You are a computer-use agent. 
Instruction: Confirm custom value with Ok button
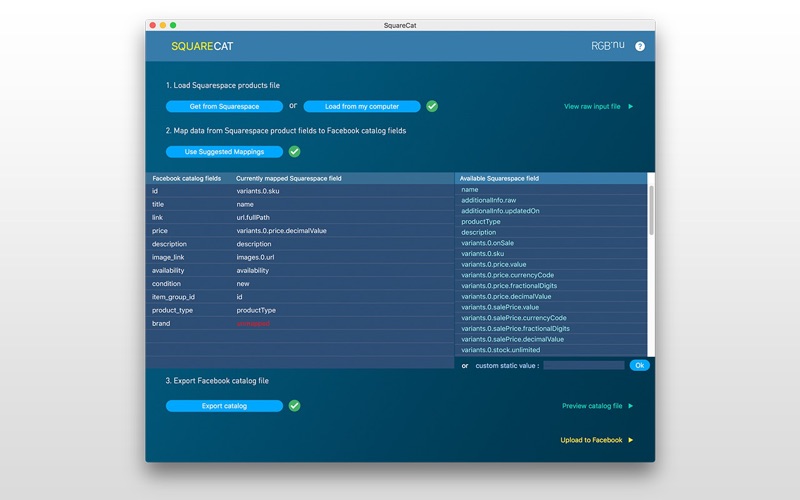click(x=639, y=366)
